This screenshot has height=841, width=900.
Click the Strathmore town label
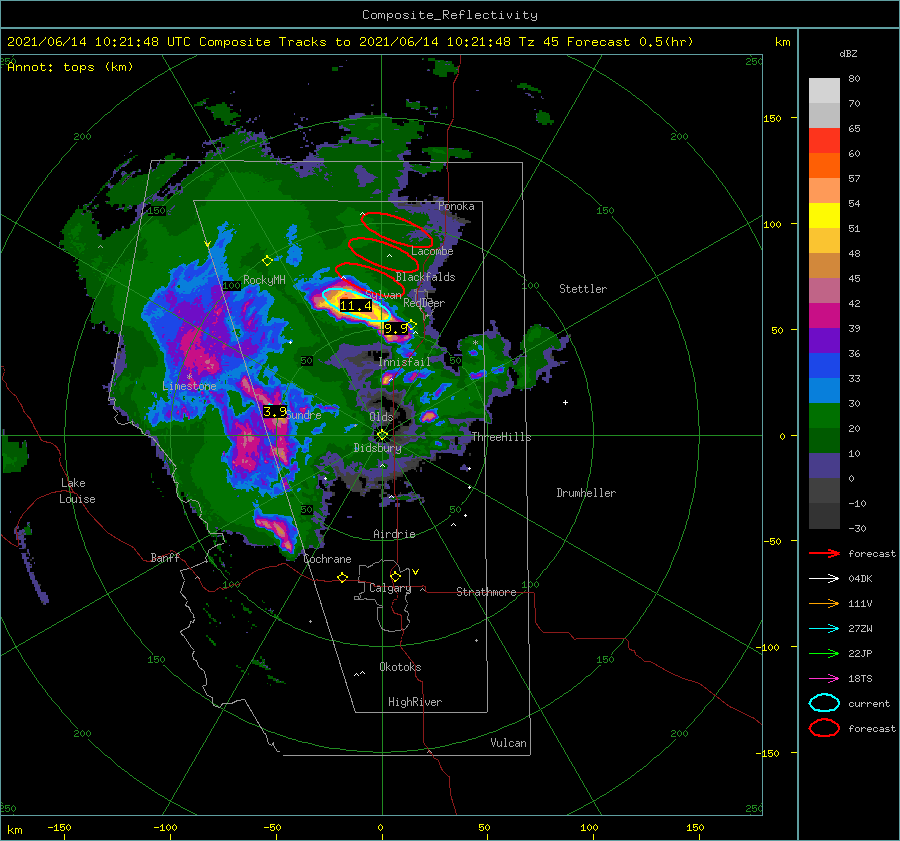coord(486,592)
